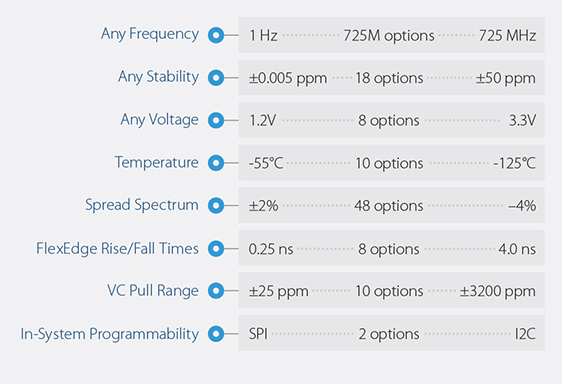Select the 725 MHz maximum frequency value

point(508,35)
